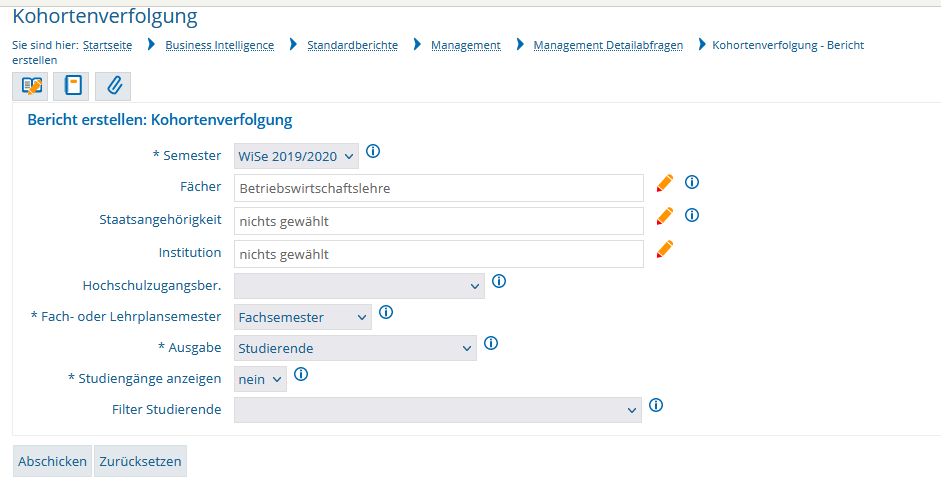Go to Startseite breadcrumb link
The width and height of the screenshot is (941, 485).
pos(107,46)
